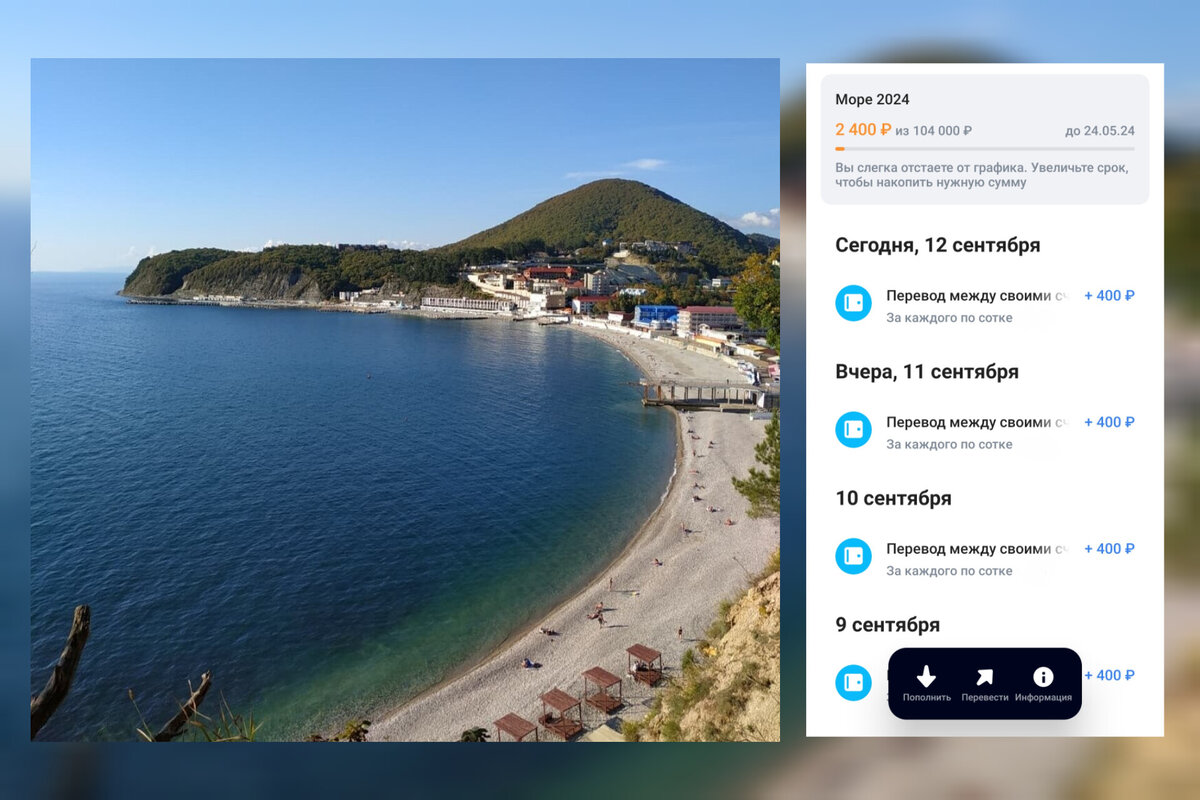
Task: Tap the Пополнить deposit arrow icon
Action: [926, 676]
